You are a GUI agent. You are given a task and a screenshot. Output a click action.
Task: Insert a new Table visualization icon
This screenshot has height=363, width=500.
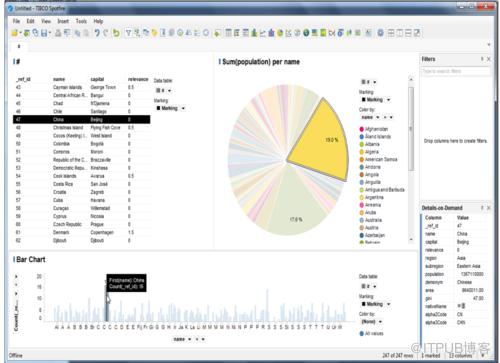click(229, 33)
